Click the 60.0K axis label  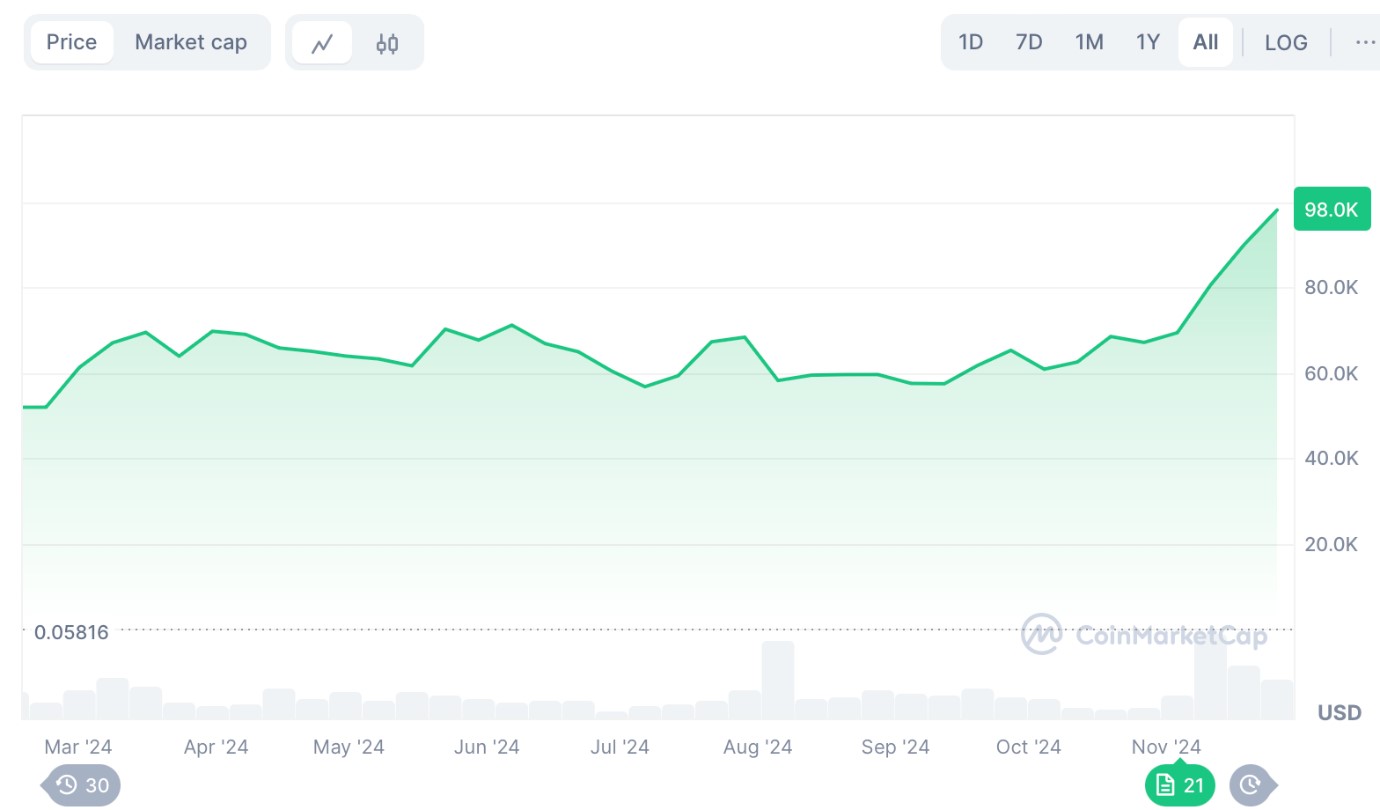(1331, 373)
